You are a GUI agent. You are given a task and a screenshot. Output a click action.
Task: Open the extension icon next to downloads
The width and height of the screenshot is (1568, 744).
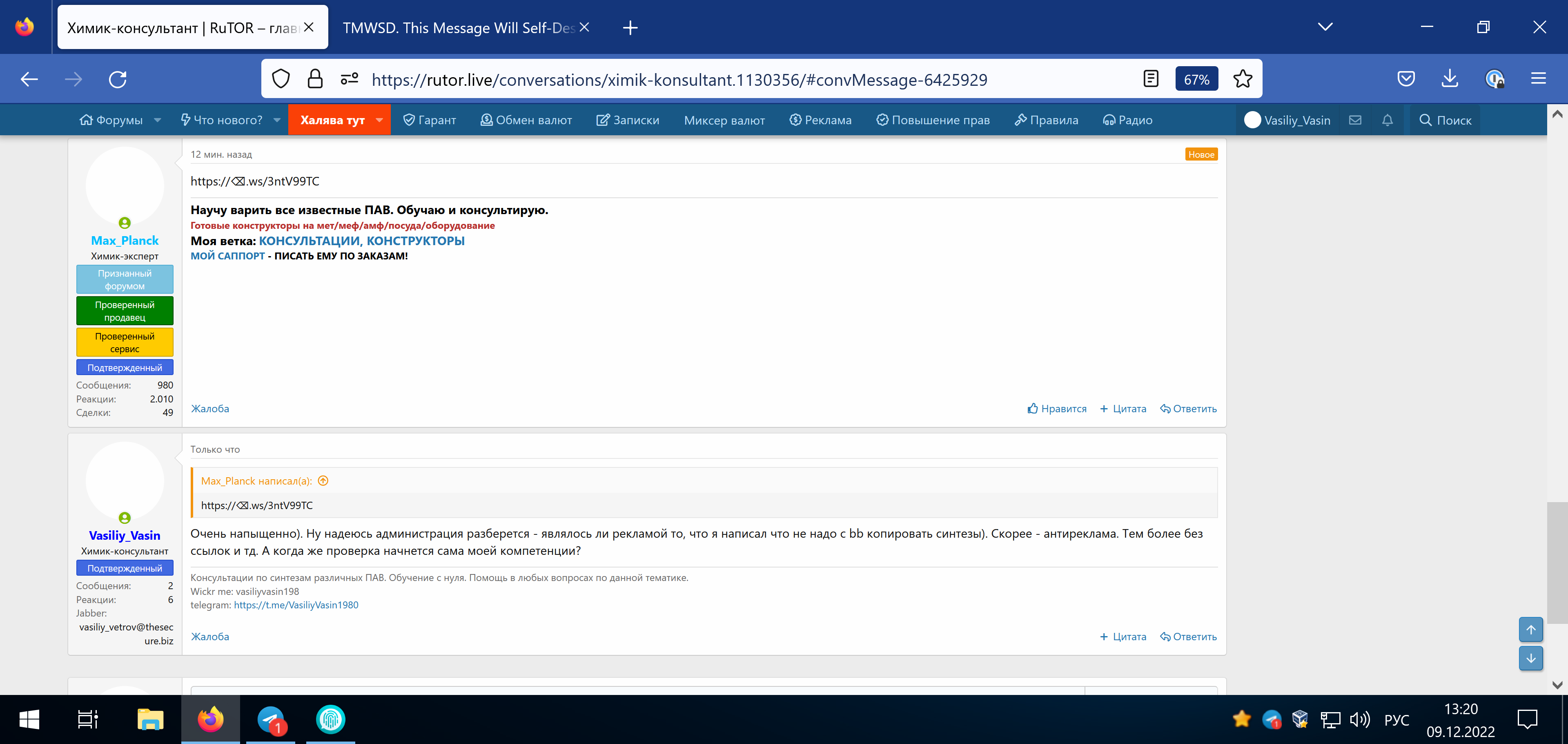[1494, 79]
